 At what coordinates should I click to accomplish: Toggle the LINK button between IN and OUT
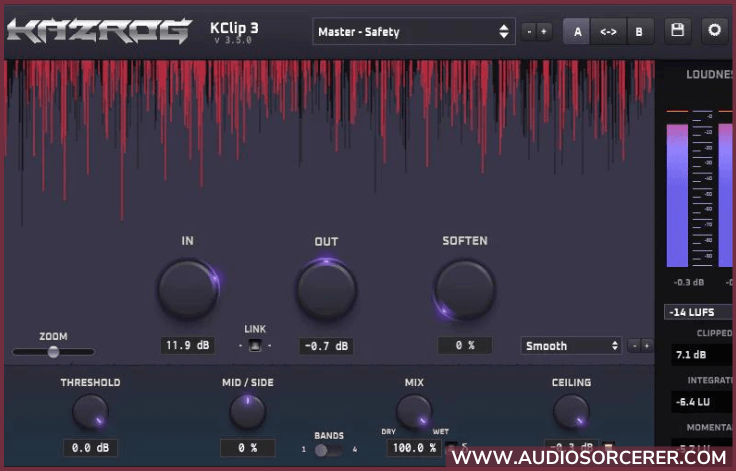[255, 346]
